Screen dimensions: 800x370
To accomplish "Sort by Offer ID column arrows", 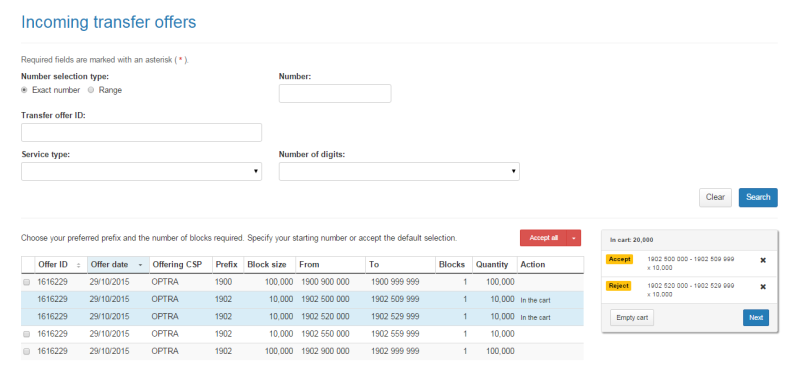I will click(79, 265).
